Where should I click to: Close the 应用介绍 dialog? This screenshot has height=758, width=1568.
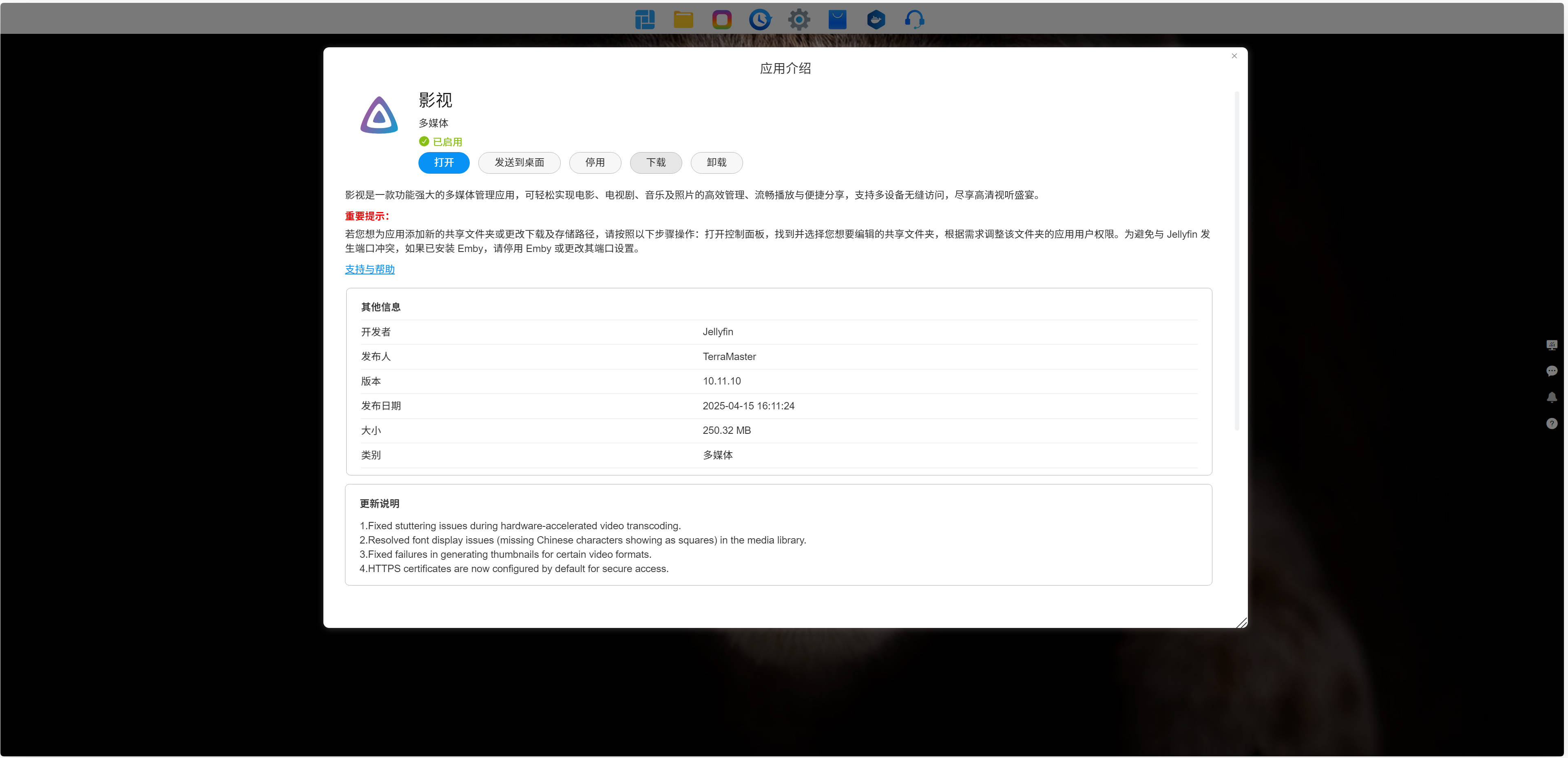coord(1234,56)
